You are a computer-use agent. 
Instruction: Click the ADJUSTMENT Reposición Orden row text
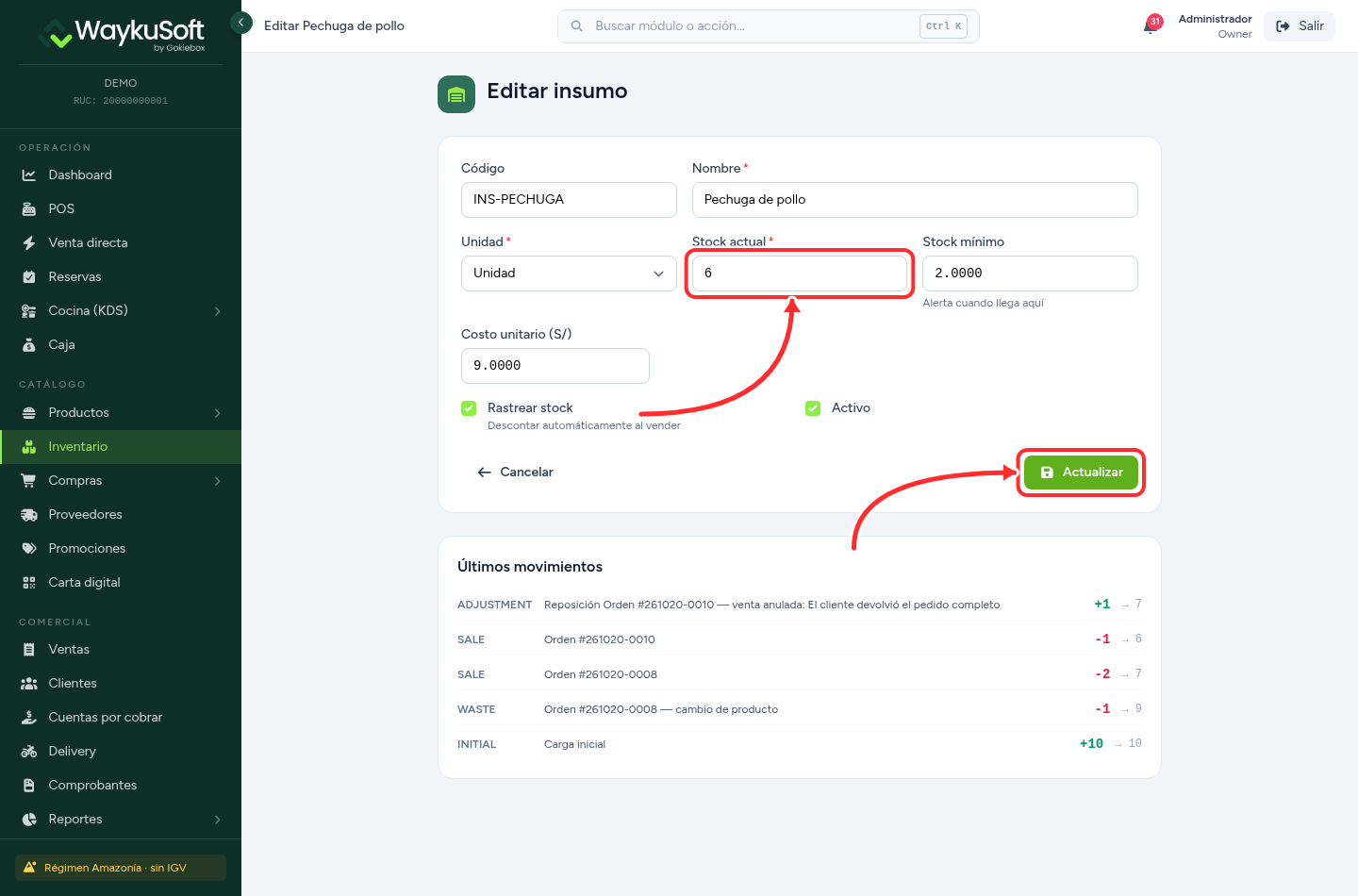pos(771,605)
